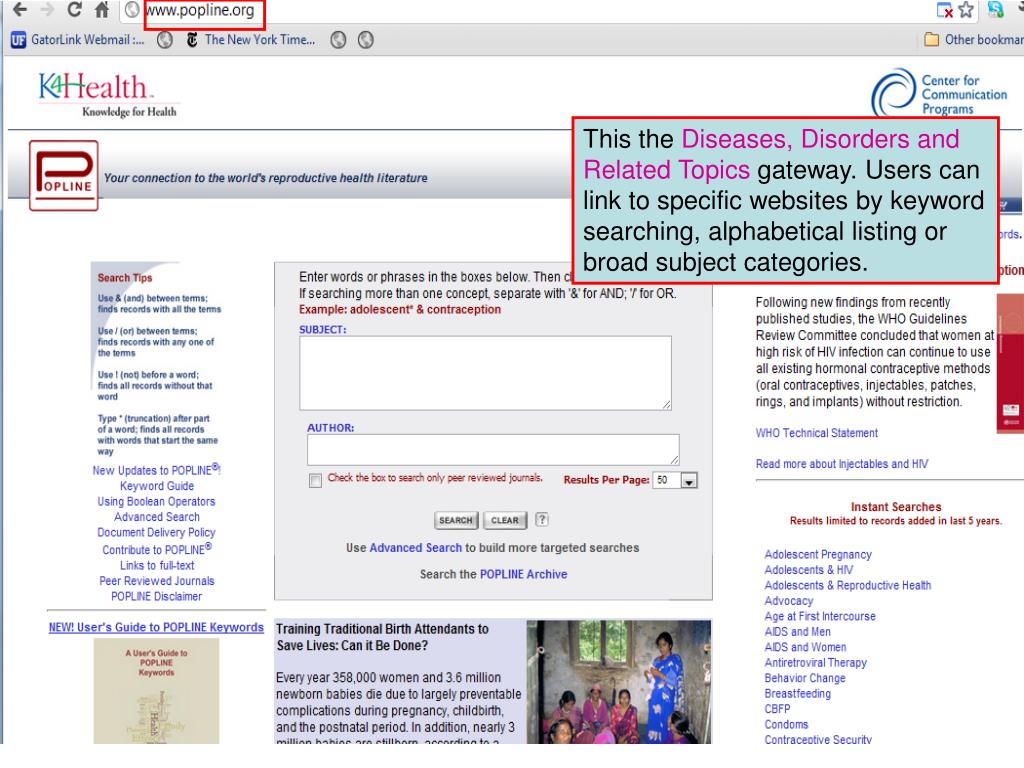Check the peer reviewed journals checkbox
Screen dimensions: 1024x768
[315, 481]
